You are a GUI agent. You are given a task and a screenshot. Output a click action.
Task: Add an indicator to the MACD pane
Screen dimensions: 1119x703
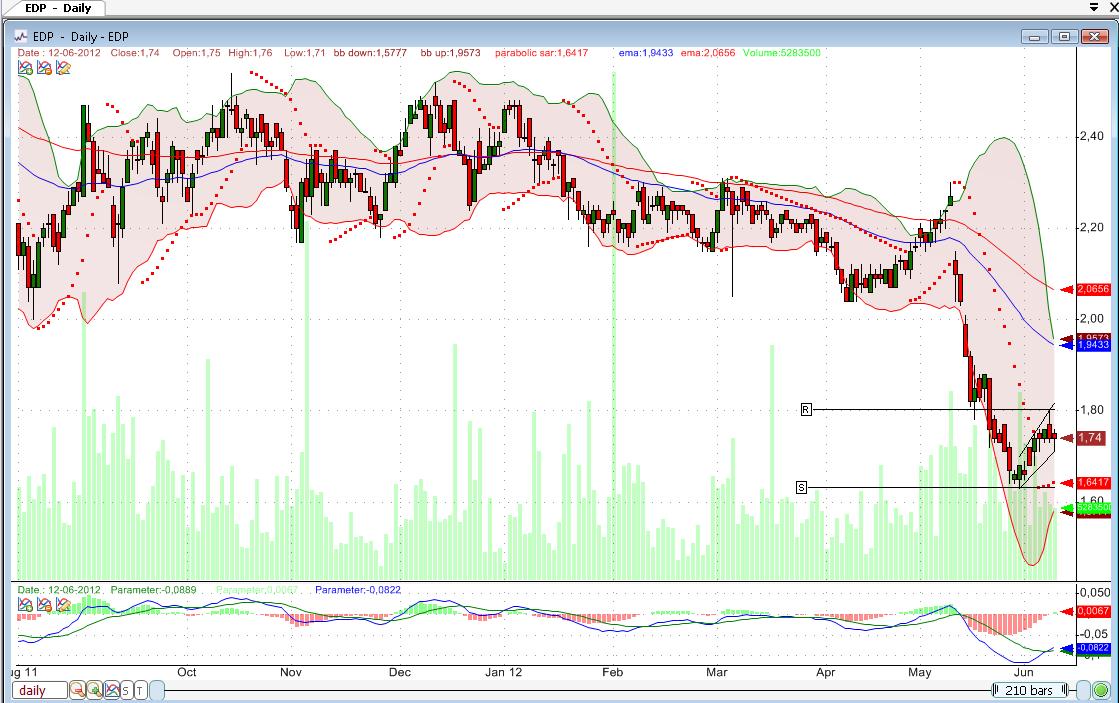coord(25,605)
